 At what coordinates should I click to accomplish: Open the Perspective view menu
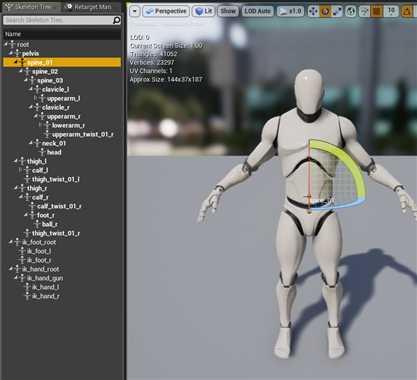pyautogui.click(x=166, y=11)
